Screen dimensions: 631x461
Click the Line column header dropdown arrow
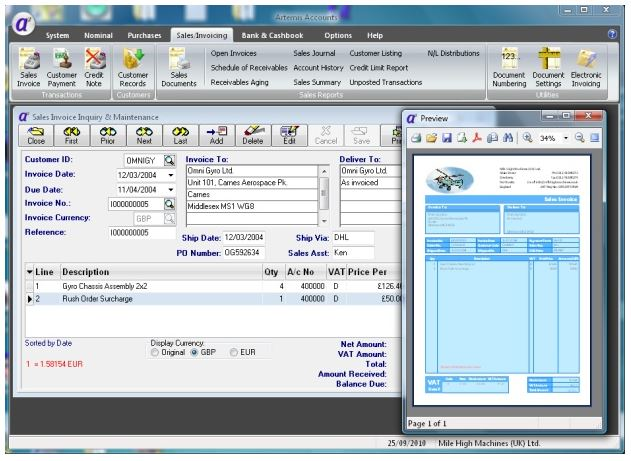pyautogui.click(x=29, y=272)
